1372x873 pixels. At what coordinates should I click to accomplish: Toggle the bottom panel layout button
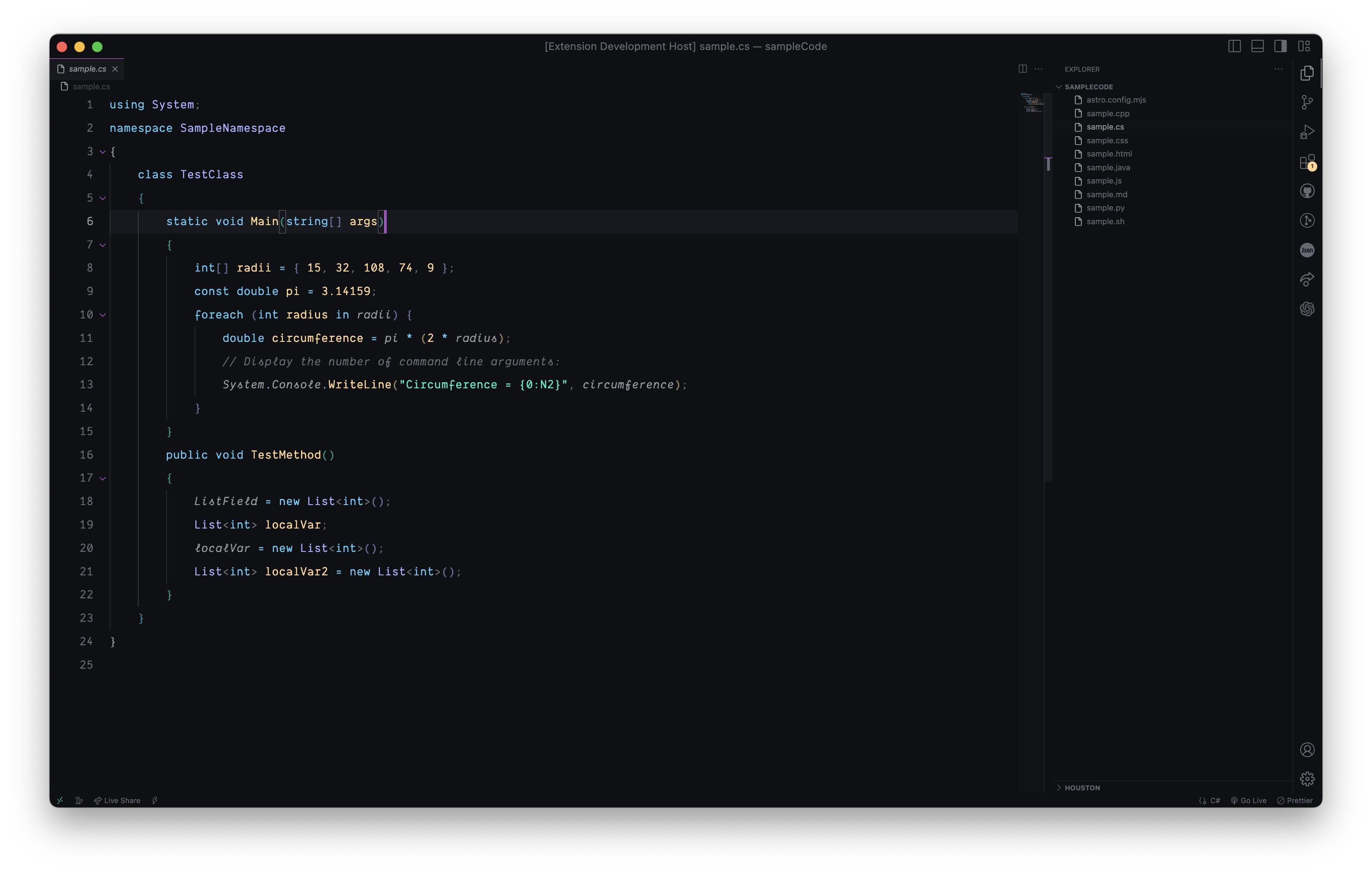(1258, 46)
